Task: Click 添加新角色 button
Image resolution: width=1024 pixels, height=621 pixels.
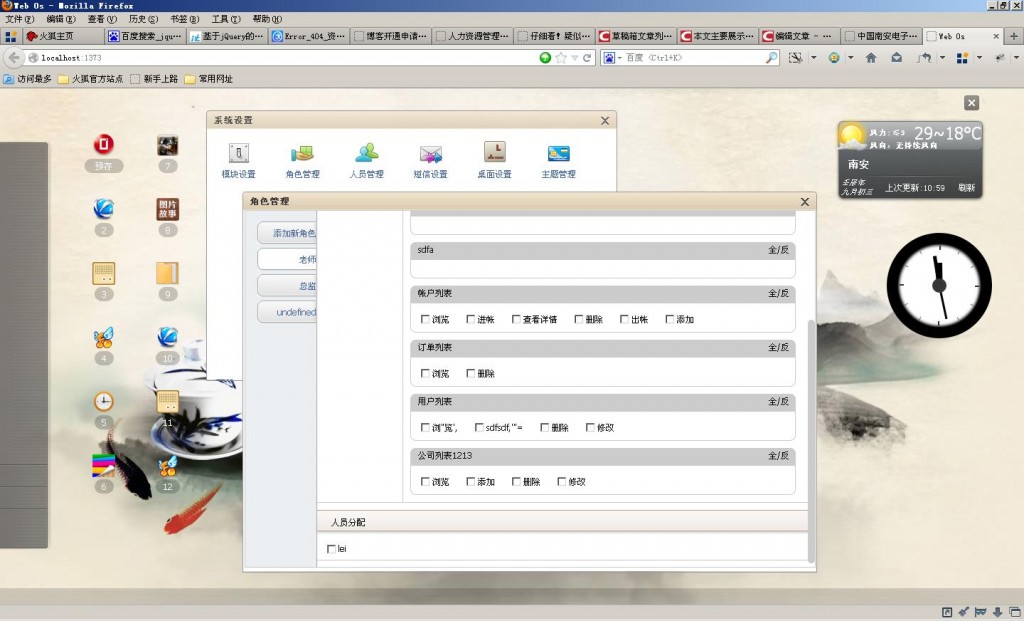Action: [287, 233]
